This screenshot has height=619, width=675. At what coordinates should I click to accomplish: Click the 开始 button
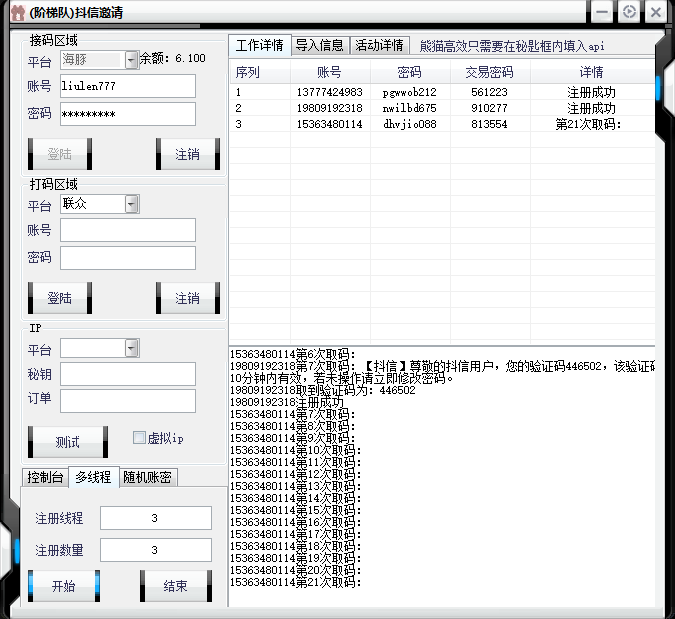(64, 586)
